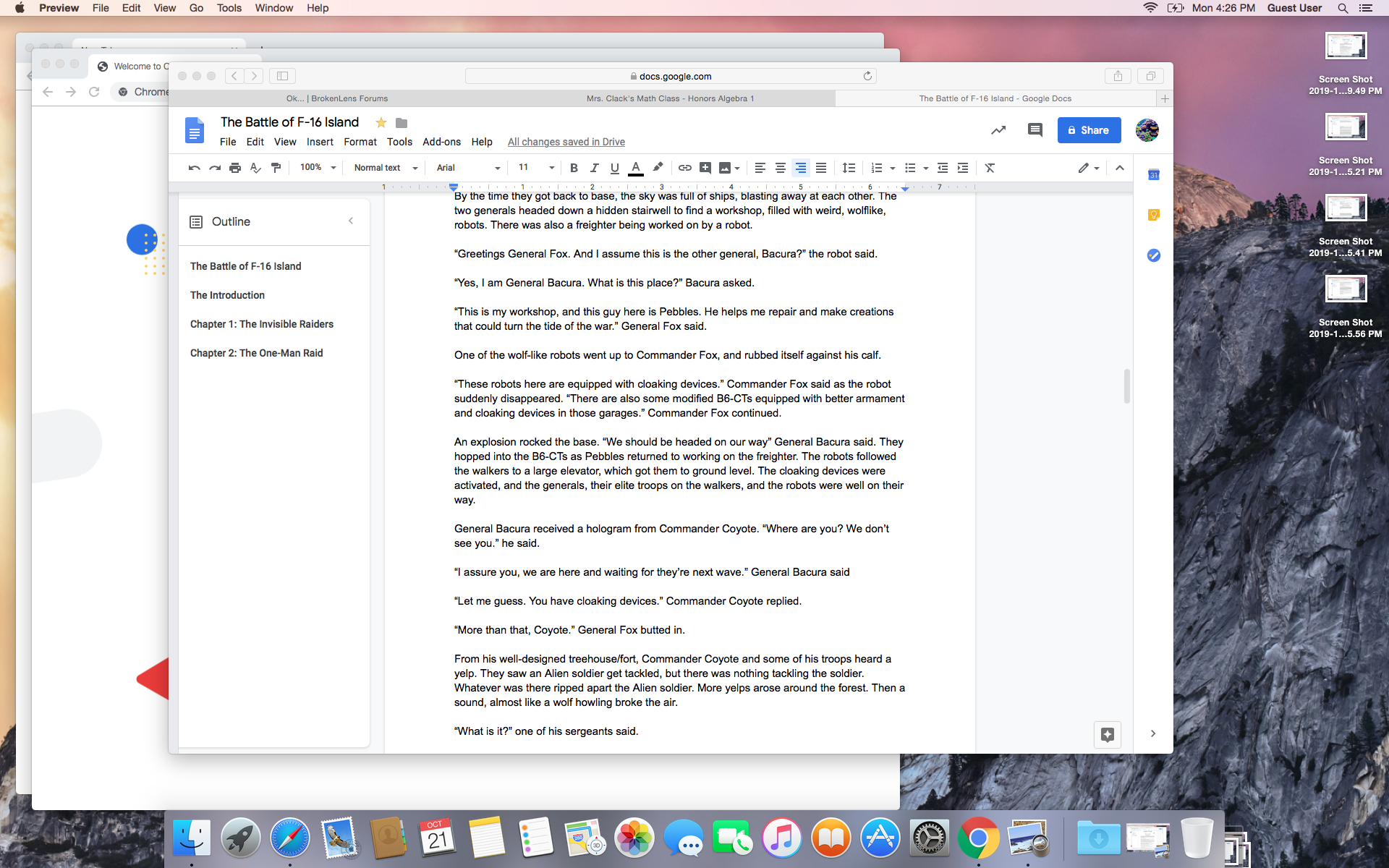The height and width of the screenshot is (868, 1389).
Task: Star the document The Battle of F-16 Island
Action: [x=381, y=122]
